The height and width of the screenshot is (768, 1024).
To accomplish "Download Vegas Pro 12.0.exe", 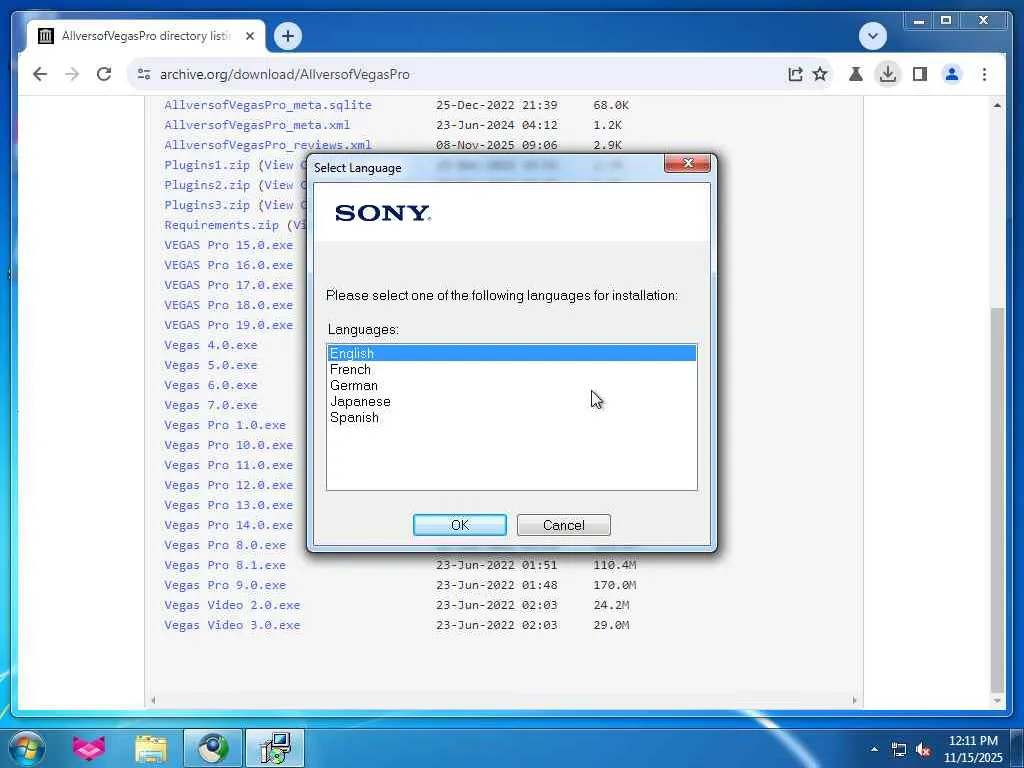I will [229, 485].
